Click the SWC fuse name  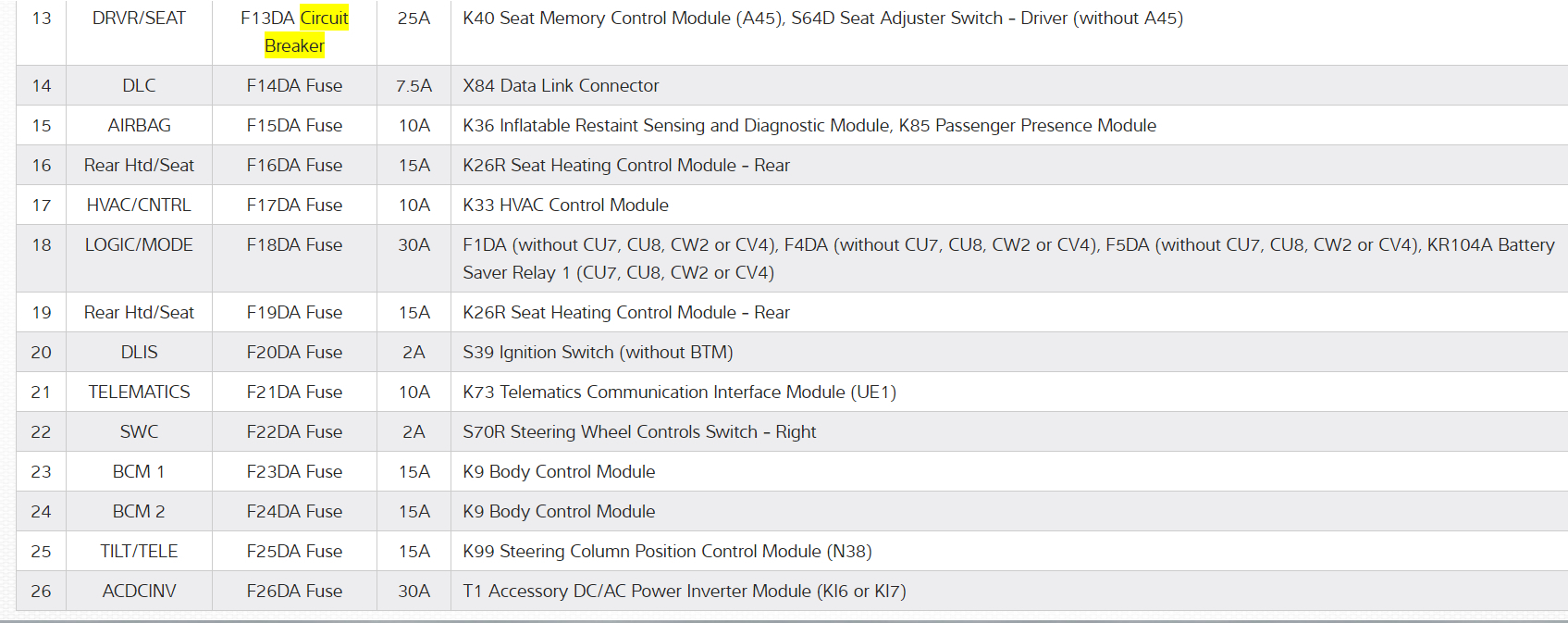(x=139, y=432)
